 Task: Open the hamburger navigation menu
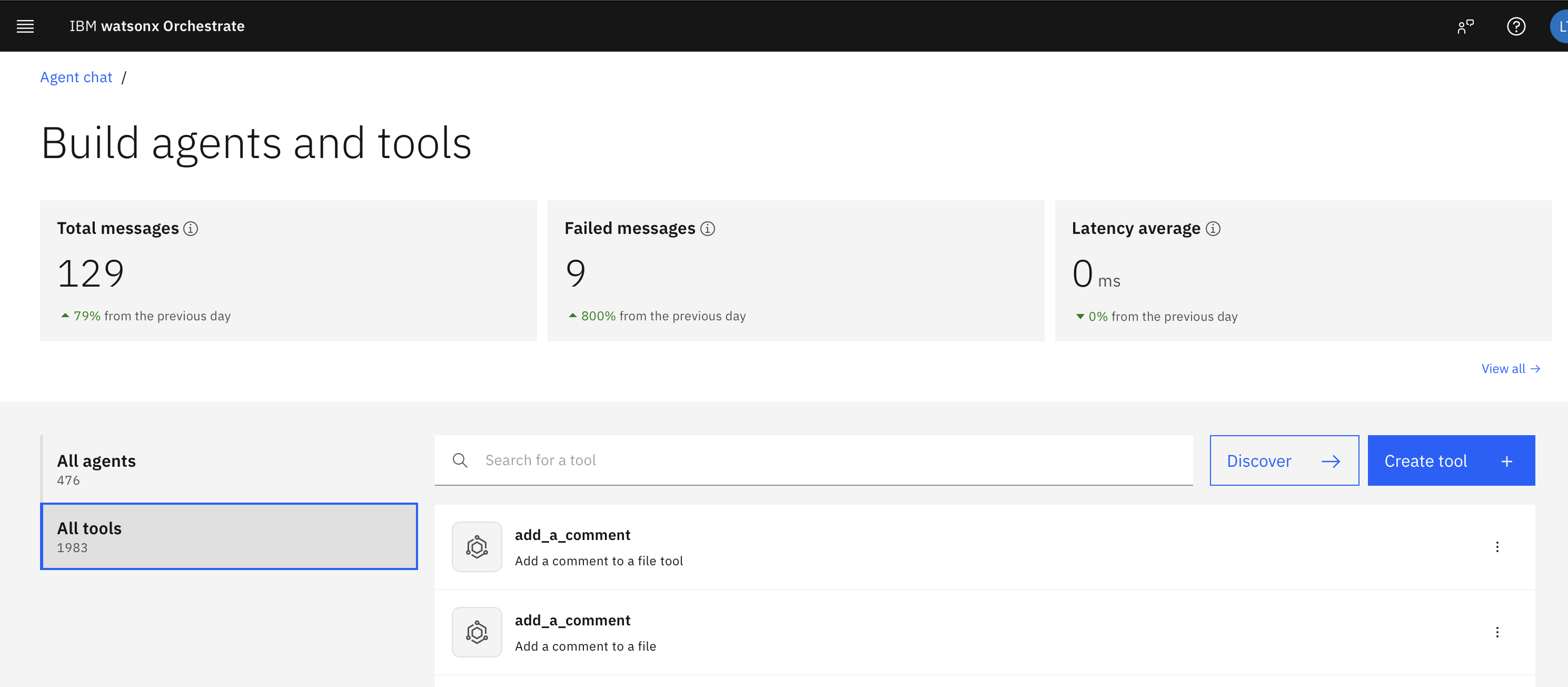pyautogui.click(x=25, y=26)
